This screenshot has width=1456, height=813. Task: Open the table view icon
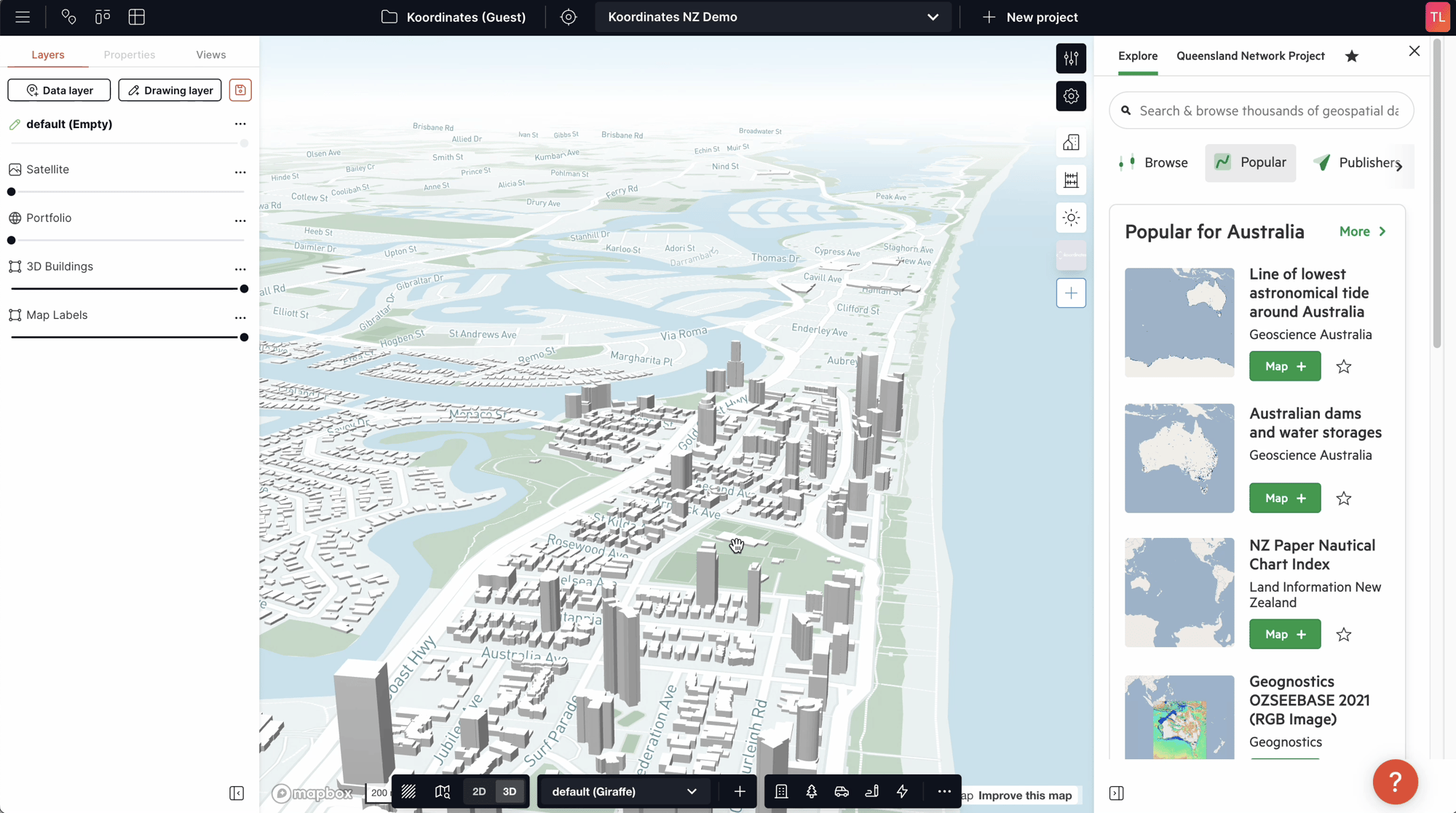[137, 17]
